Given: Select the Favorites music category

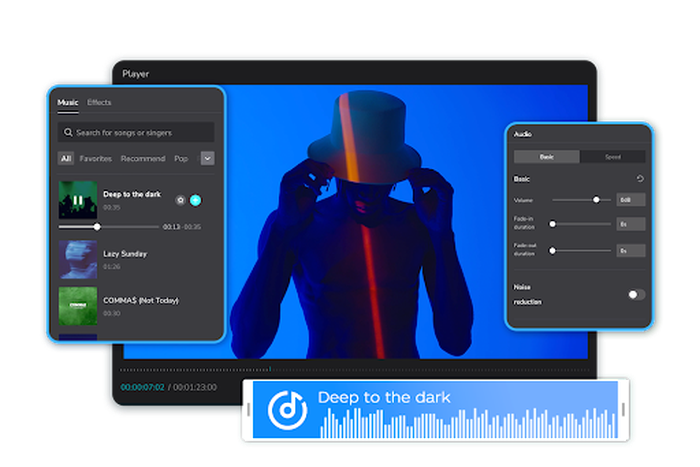Looking at the screenshot, I should click(96, 158).
